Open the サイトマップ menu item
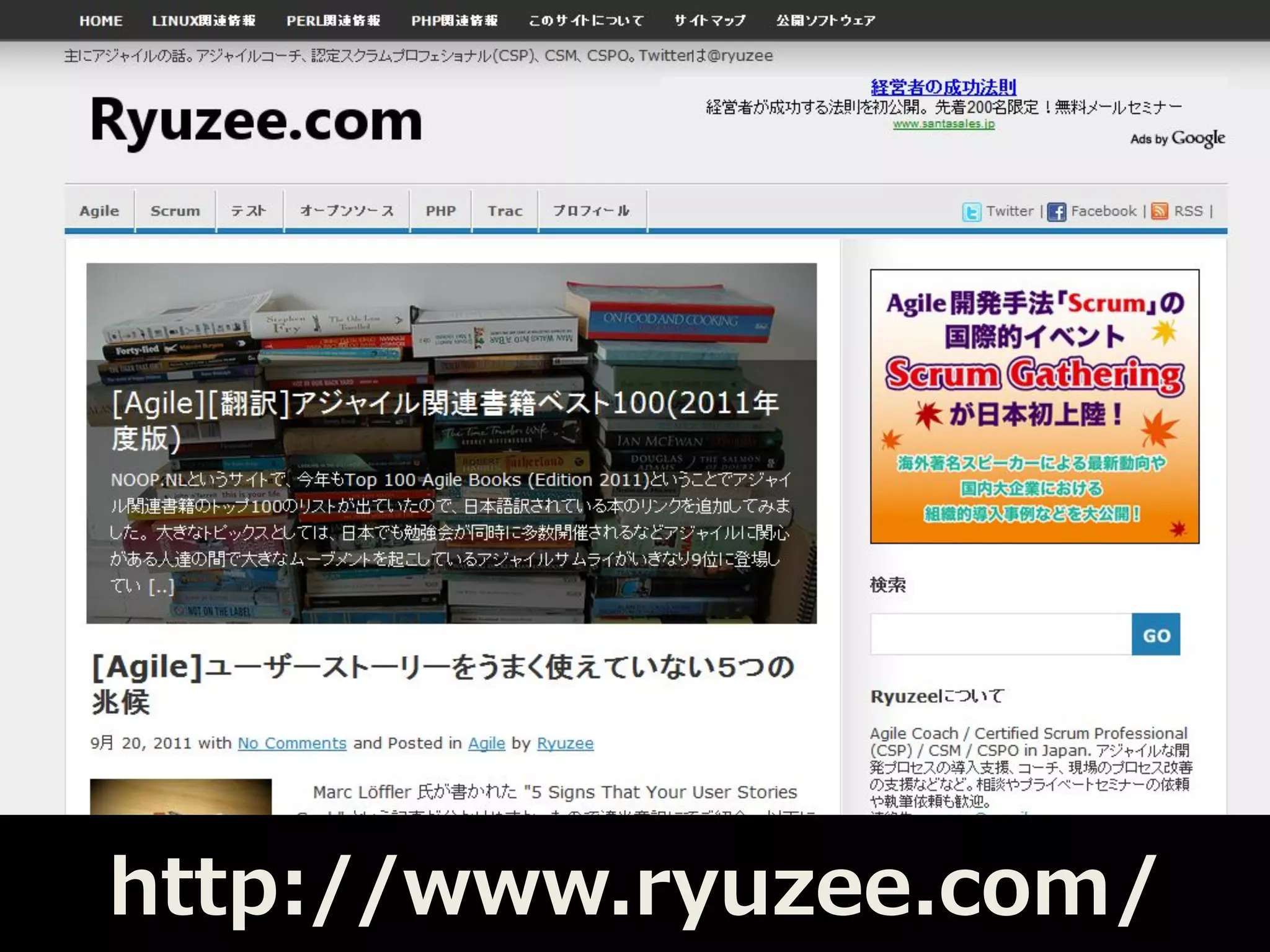The height and width of the screenshot is (952, 1270). click(710, 20)
